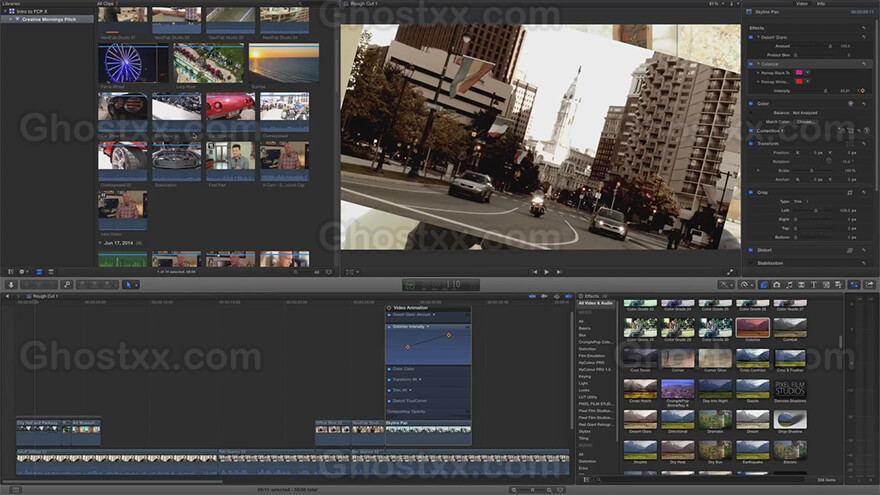The height and width of the screenshot is (495, 880).
Task: Open the Crop Type dropdown
Action: coord(801,201)
